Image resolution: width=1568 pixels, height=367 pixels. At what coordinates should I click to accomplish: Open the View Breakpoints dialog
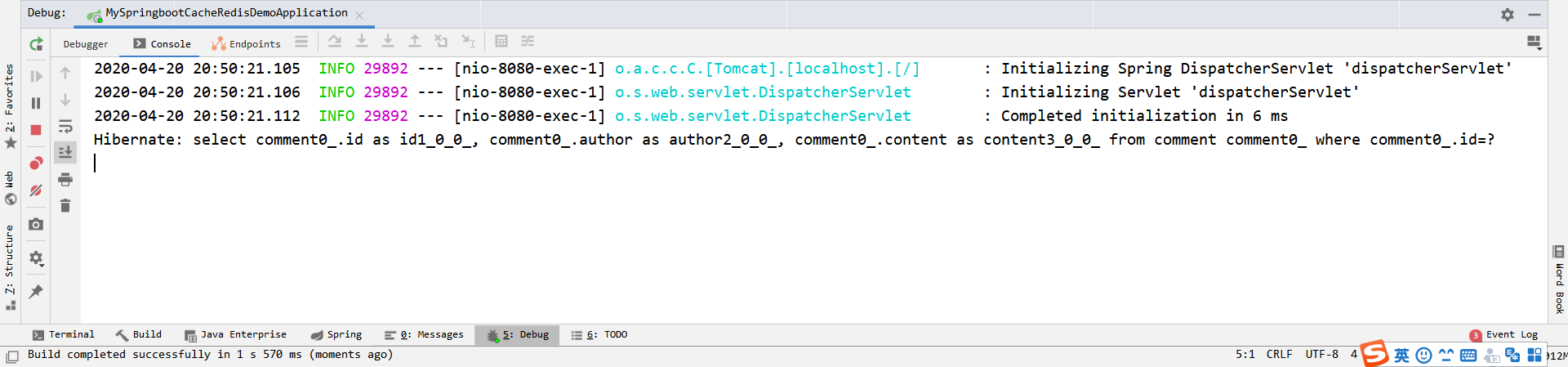[x=36, y=163]
